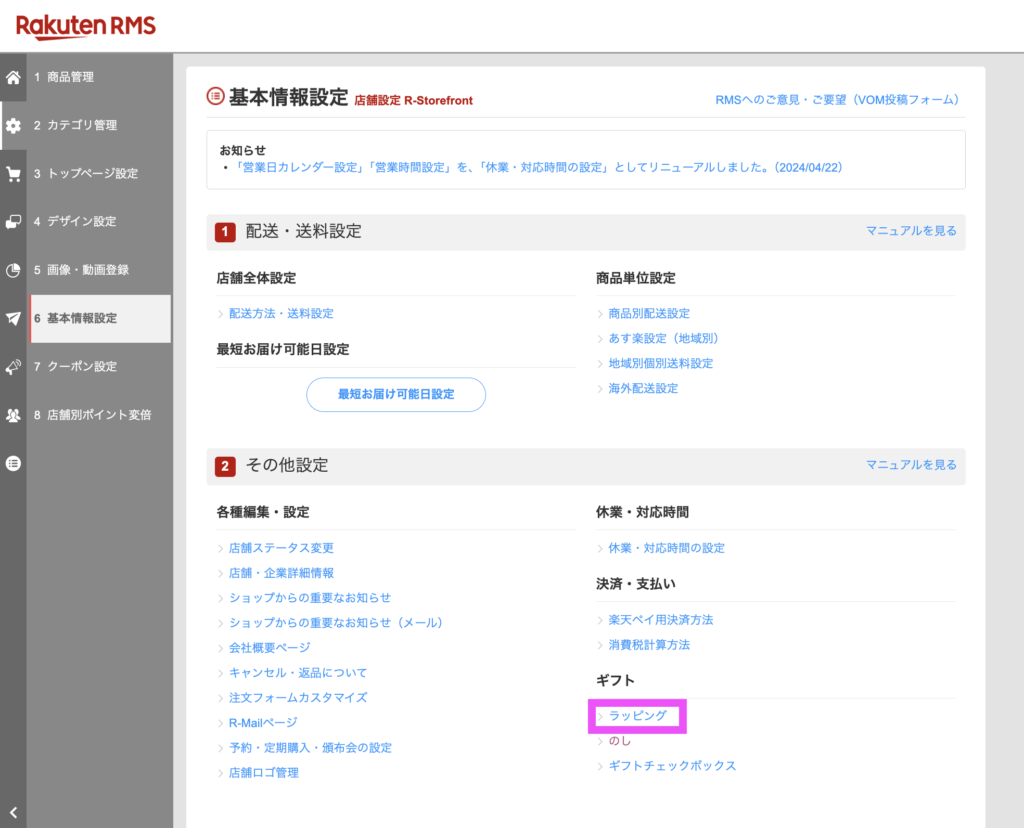
Task: Open ショップからの重要なお知らせ（メール） link
Action: click(x=336, y=622)
